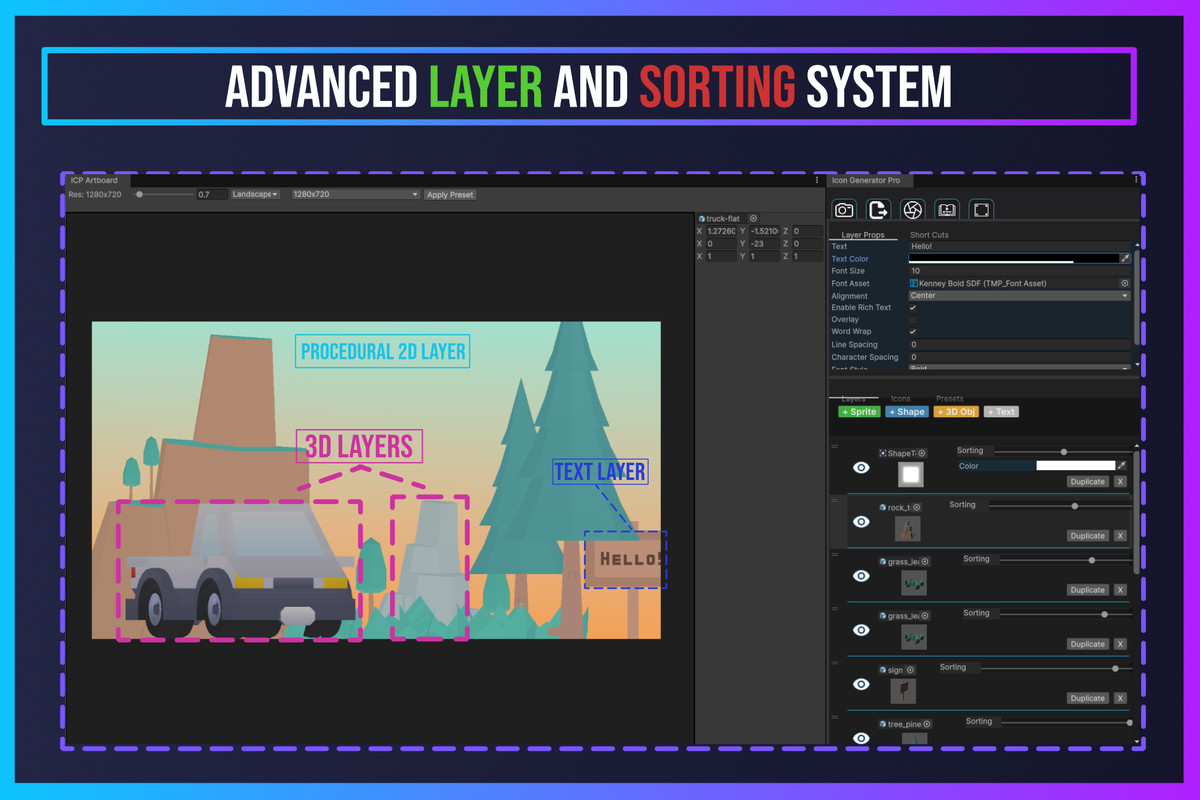Click the camera capture icon
1200x800 pixels.
coord(844,209)
